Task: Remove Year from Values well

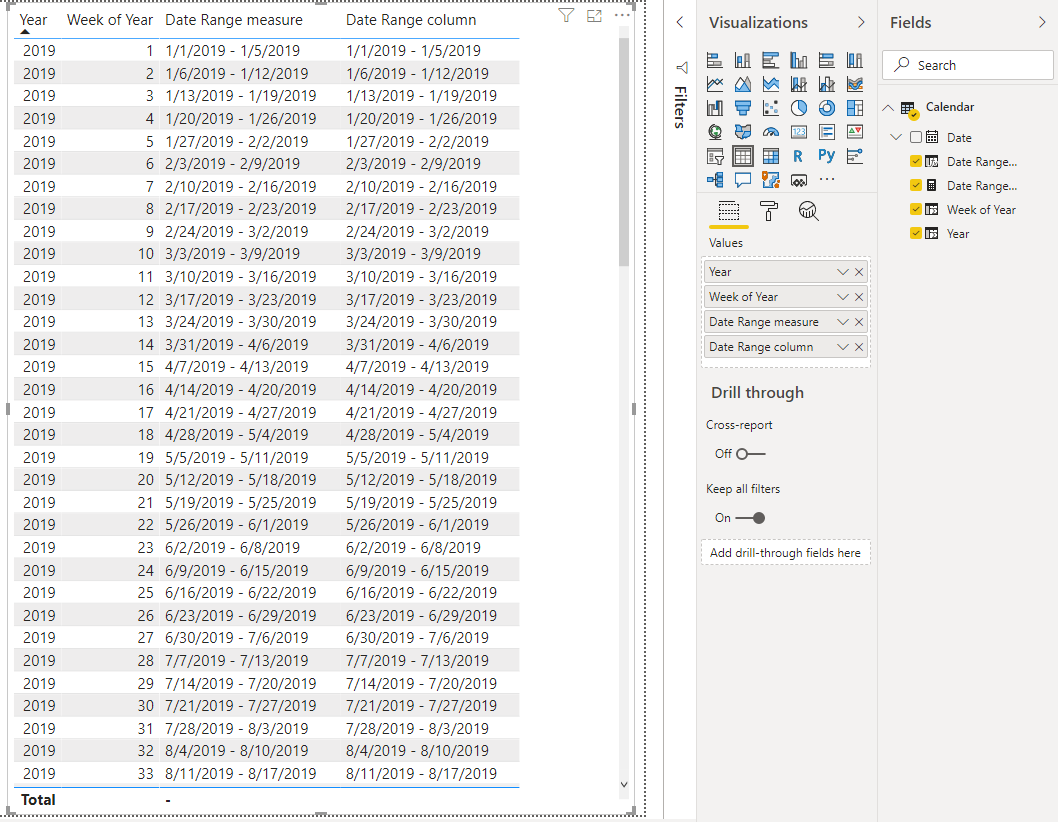Action: click(859, 272)
